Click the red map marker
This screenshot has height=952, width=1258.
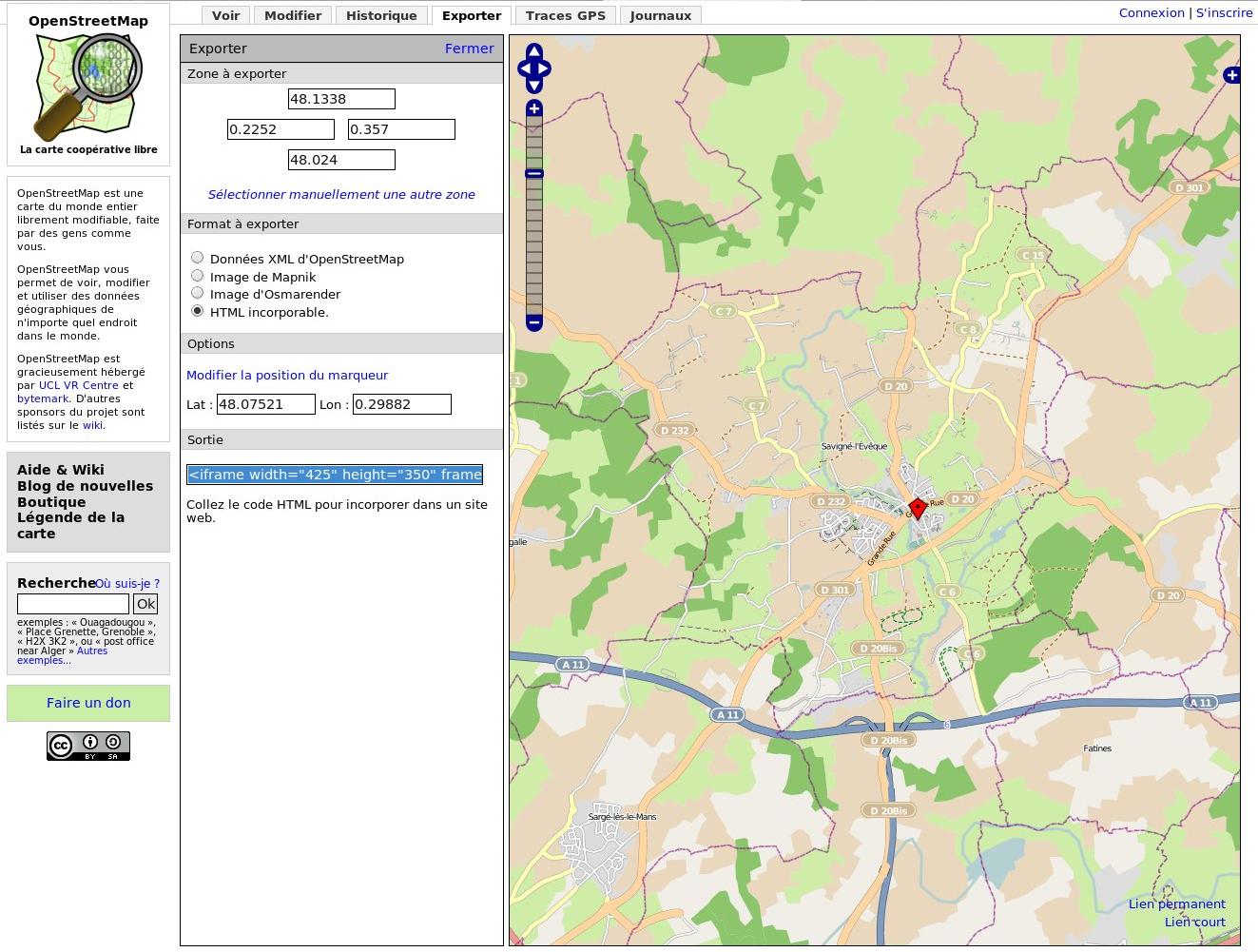tap(918, 508)
